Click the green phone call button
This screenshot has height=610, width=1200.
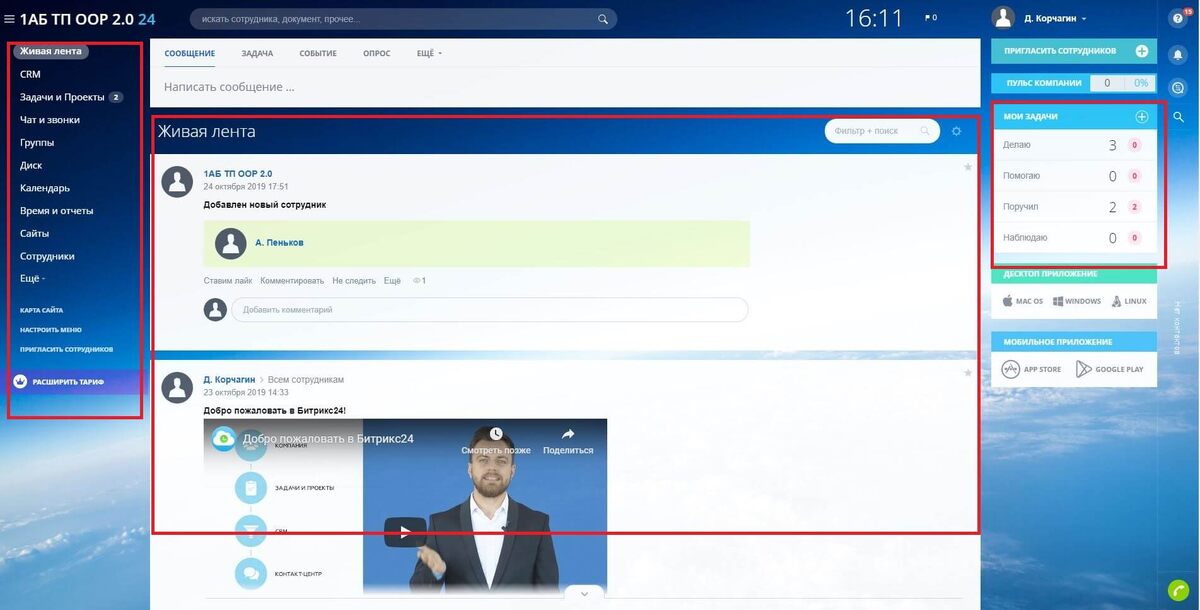point(1177,591)
